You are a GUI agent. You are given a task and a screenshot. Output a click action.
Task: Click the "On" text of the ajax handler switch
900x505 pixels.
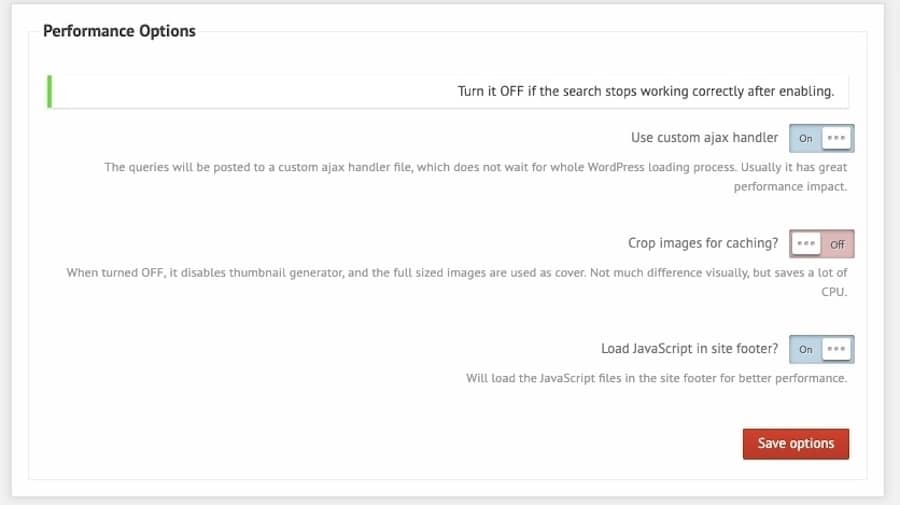click(x=806, y=138)
